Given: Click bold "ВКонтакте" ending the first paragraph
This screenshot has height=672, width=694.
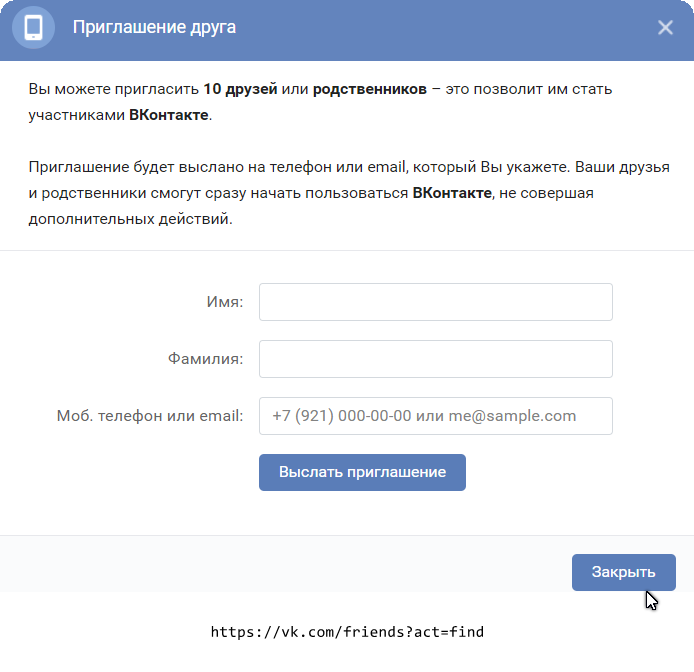Looking at the screenshot, I should tap(169, 115).
